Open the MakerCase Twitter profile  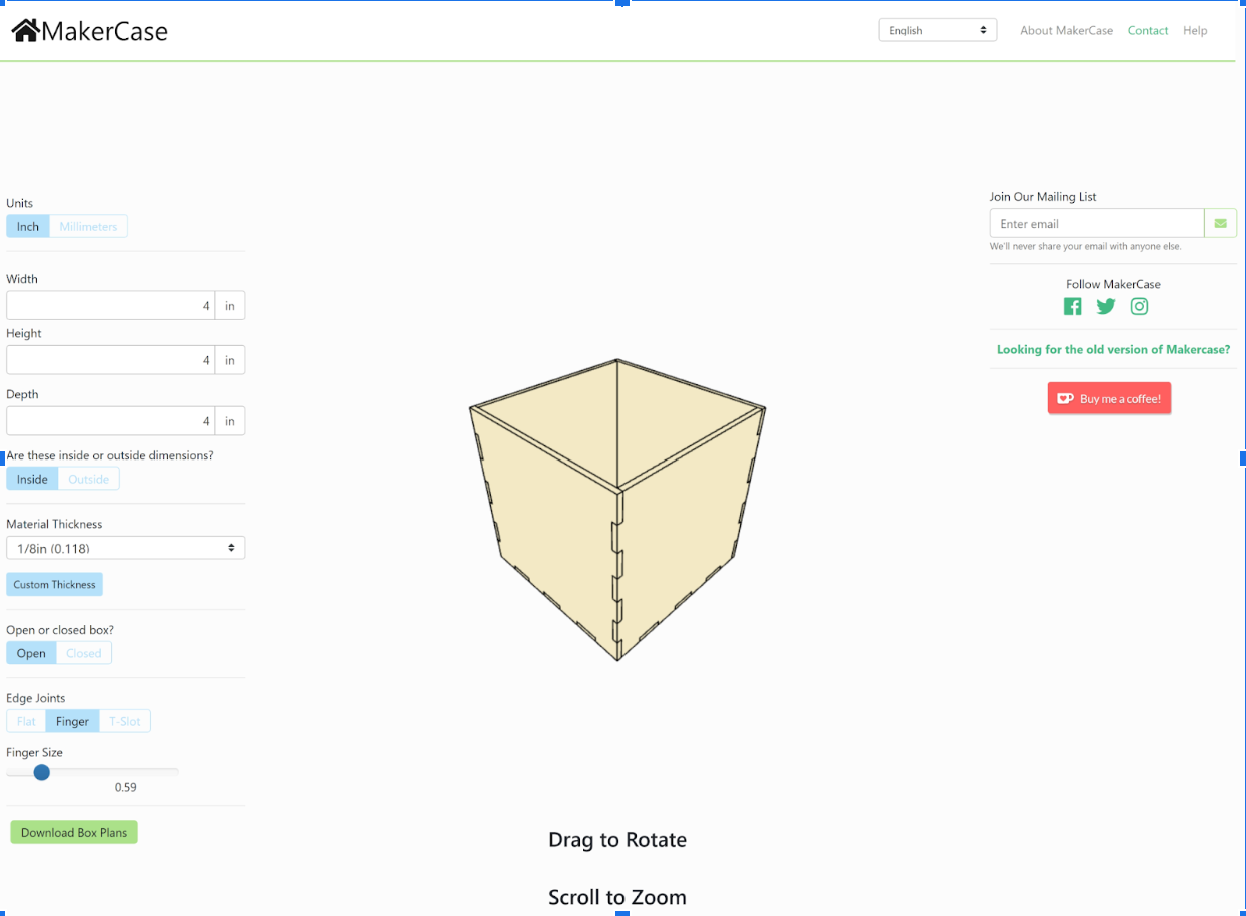1106,306
